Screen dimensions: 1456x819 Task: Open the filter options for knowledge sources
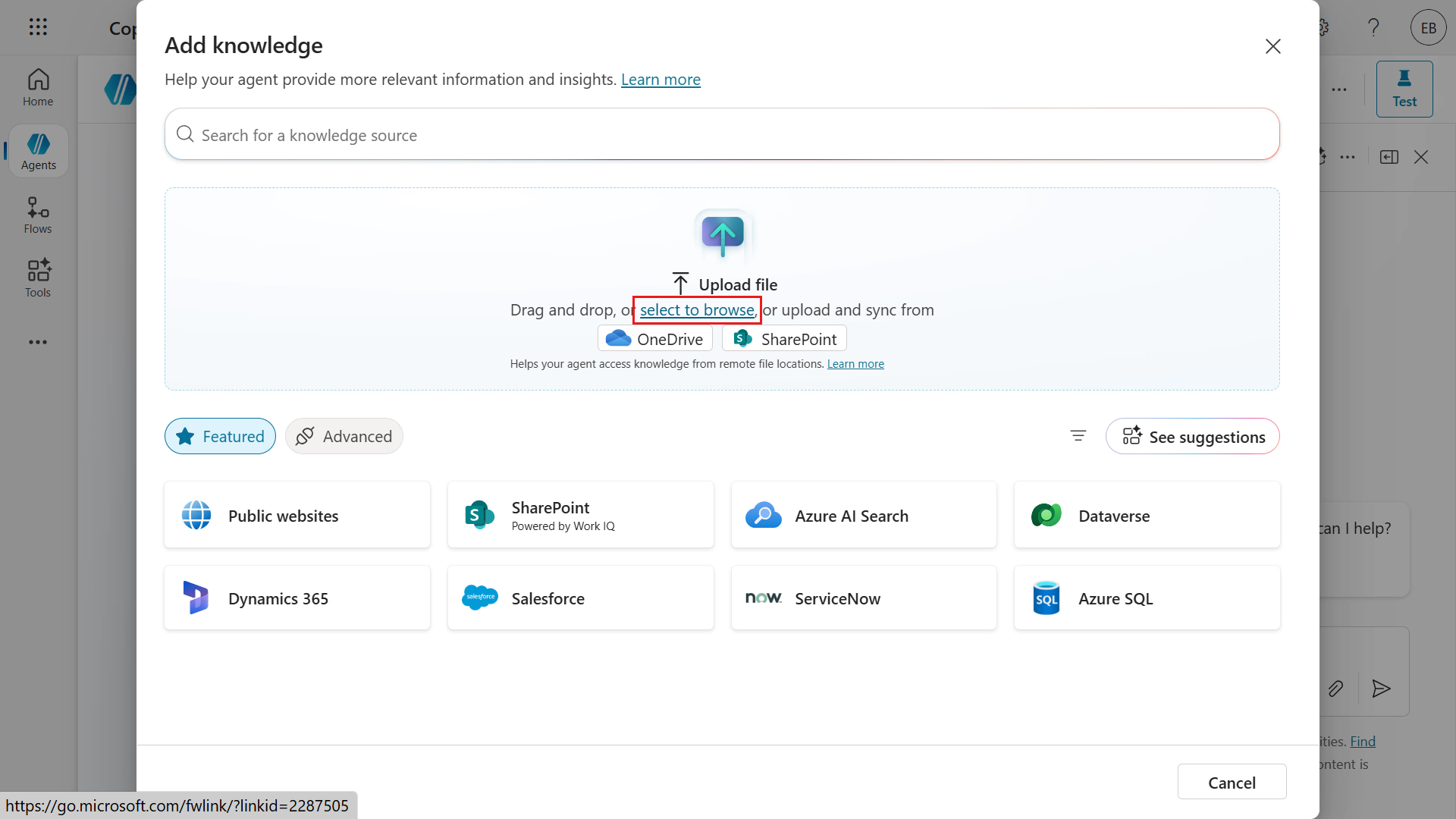[1078, 436]
